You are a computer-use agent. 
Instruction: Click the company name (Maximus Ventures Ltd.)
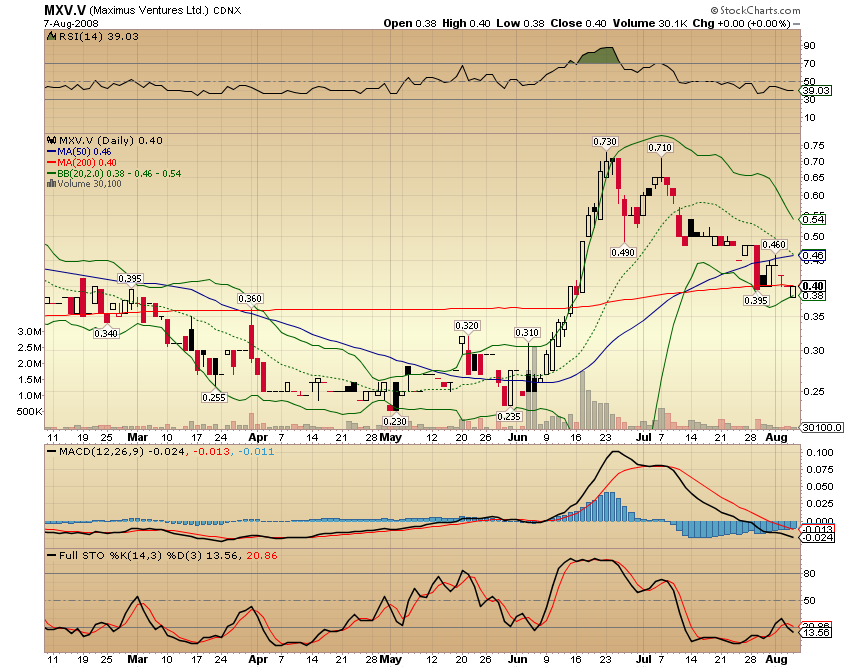(149, 10)
